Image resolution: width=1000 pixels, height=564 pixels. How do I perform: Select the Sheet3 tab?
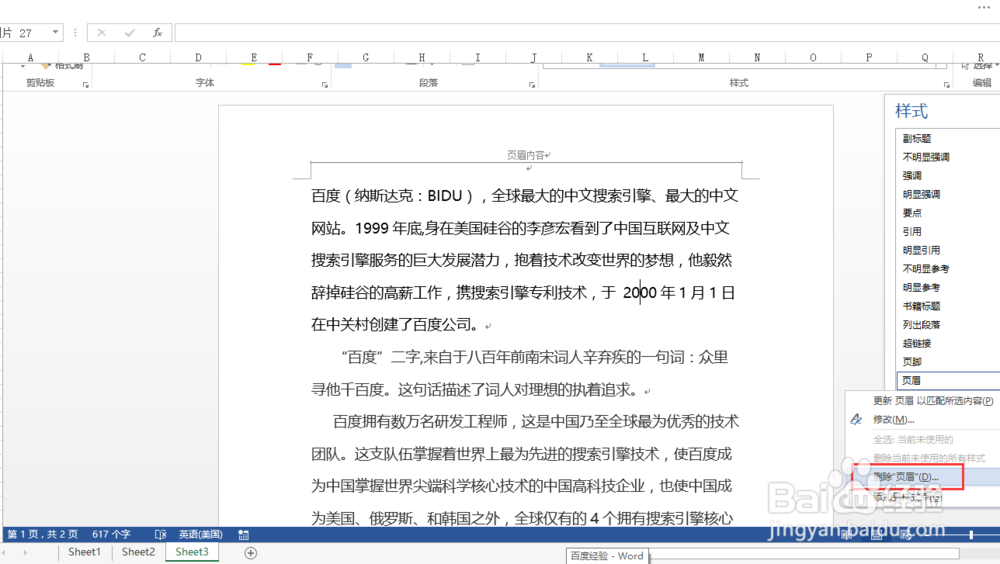[x=192, y=552]
